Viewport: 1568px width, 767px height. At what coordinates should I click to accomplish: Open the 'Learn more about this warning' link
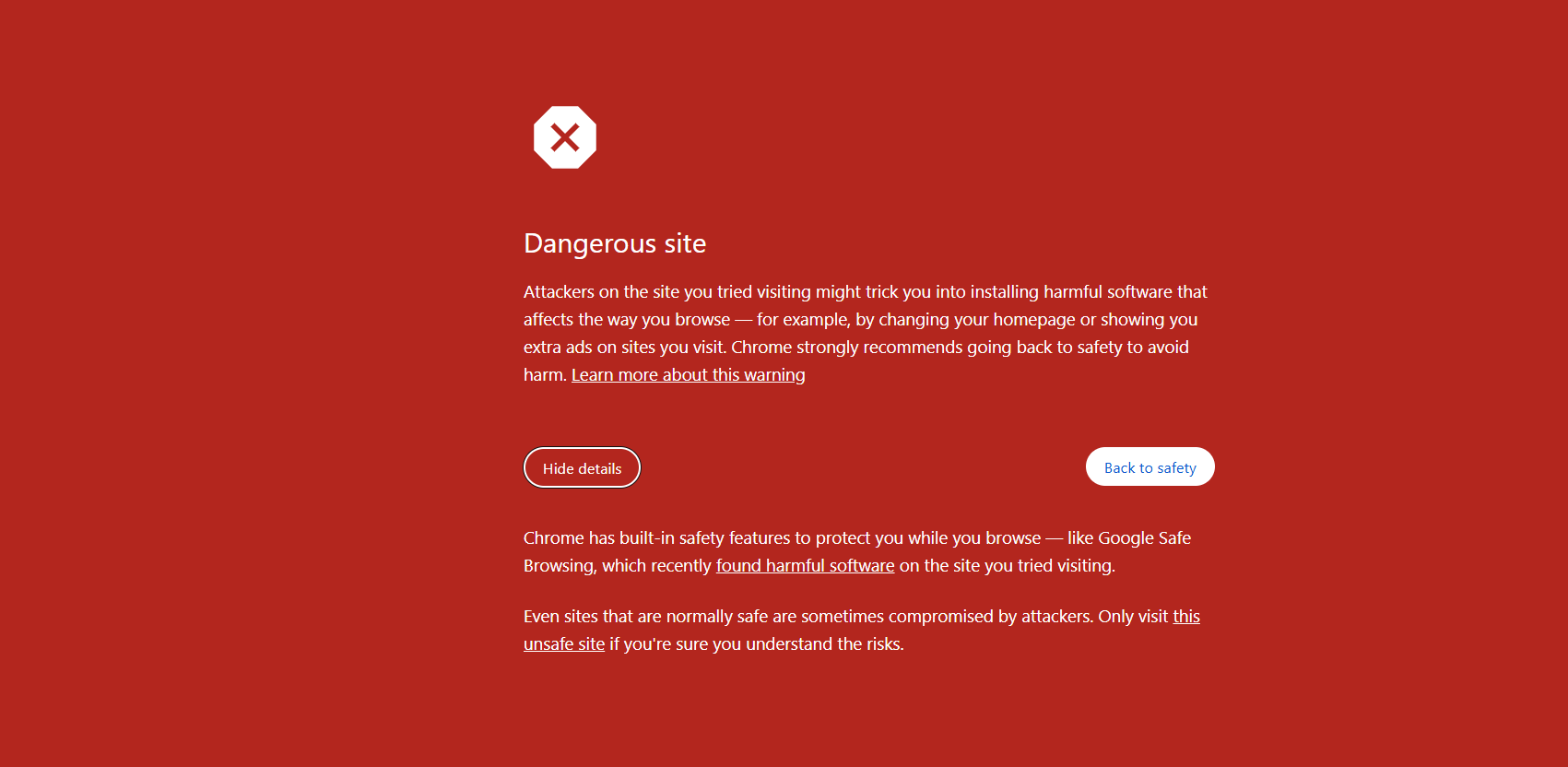coord(688,375)
